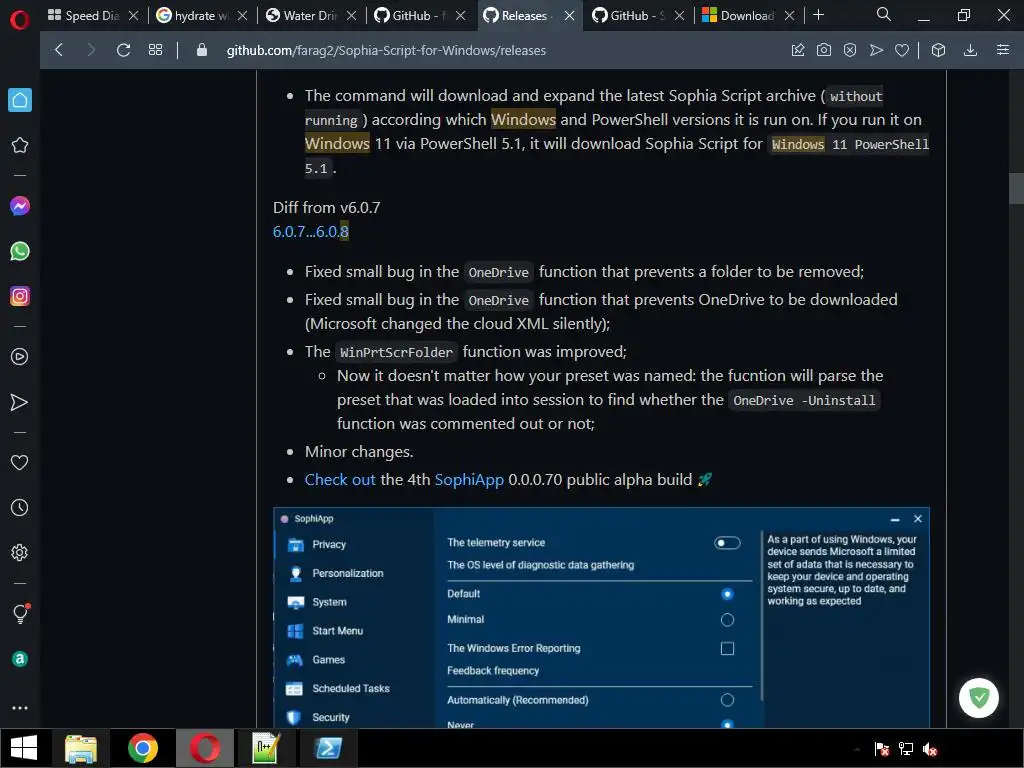The width and height of the screenshot is (1024, 768).
Task: Open Notepad++ from the taskbar
Action: pos(266,748)
